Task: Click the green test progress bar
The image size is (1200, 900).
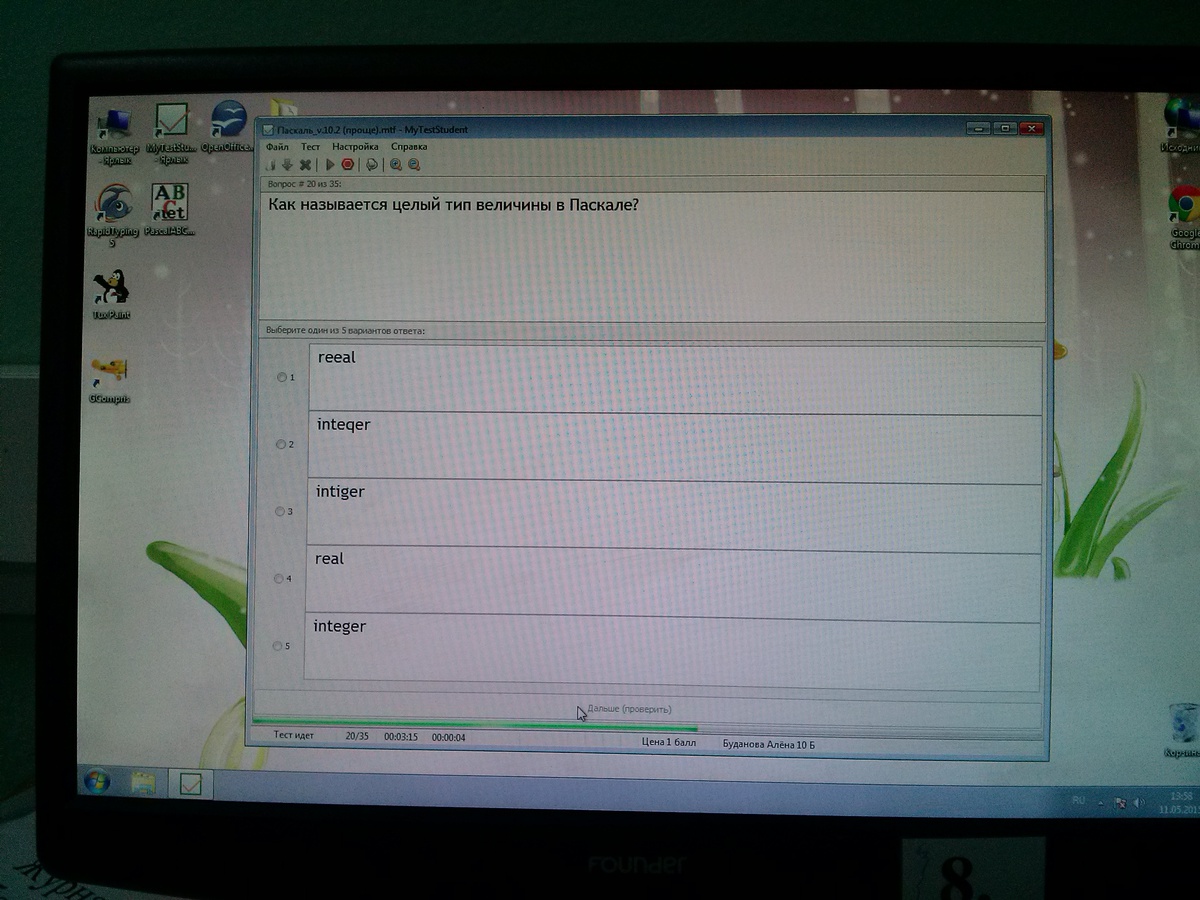Action: point(475,724)
